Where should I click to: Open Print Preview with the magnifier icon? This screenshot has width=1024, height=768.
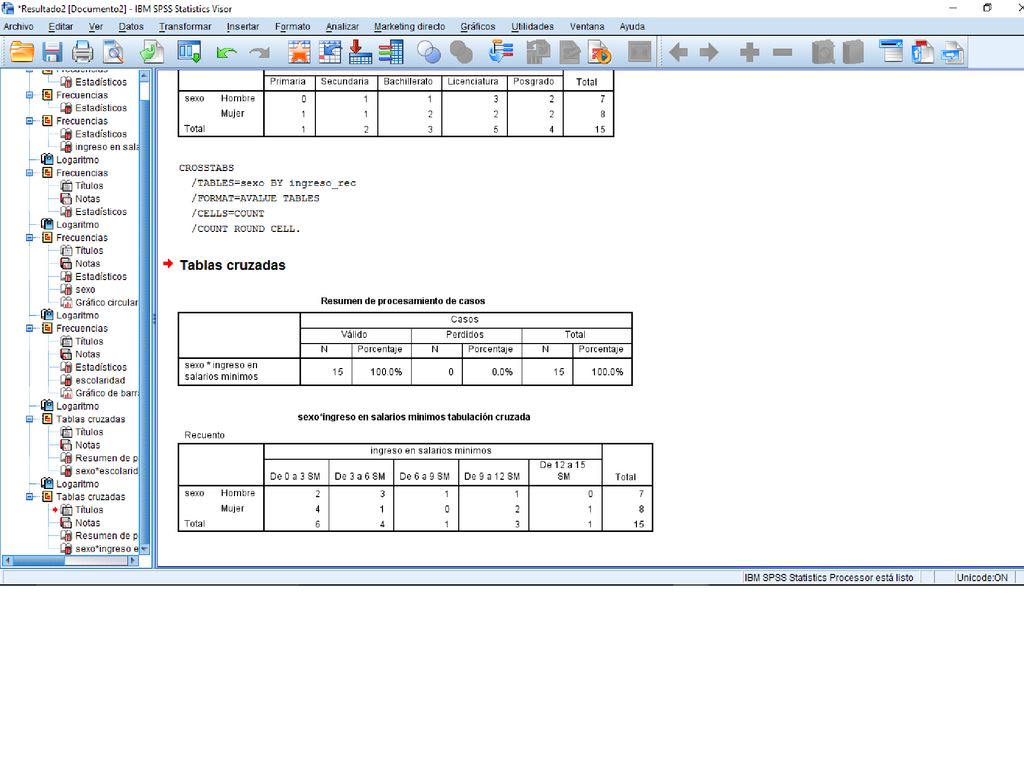point(114,52)
